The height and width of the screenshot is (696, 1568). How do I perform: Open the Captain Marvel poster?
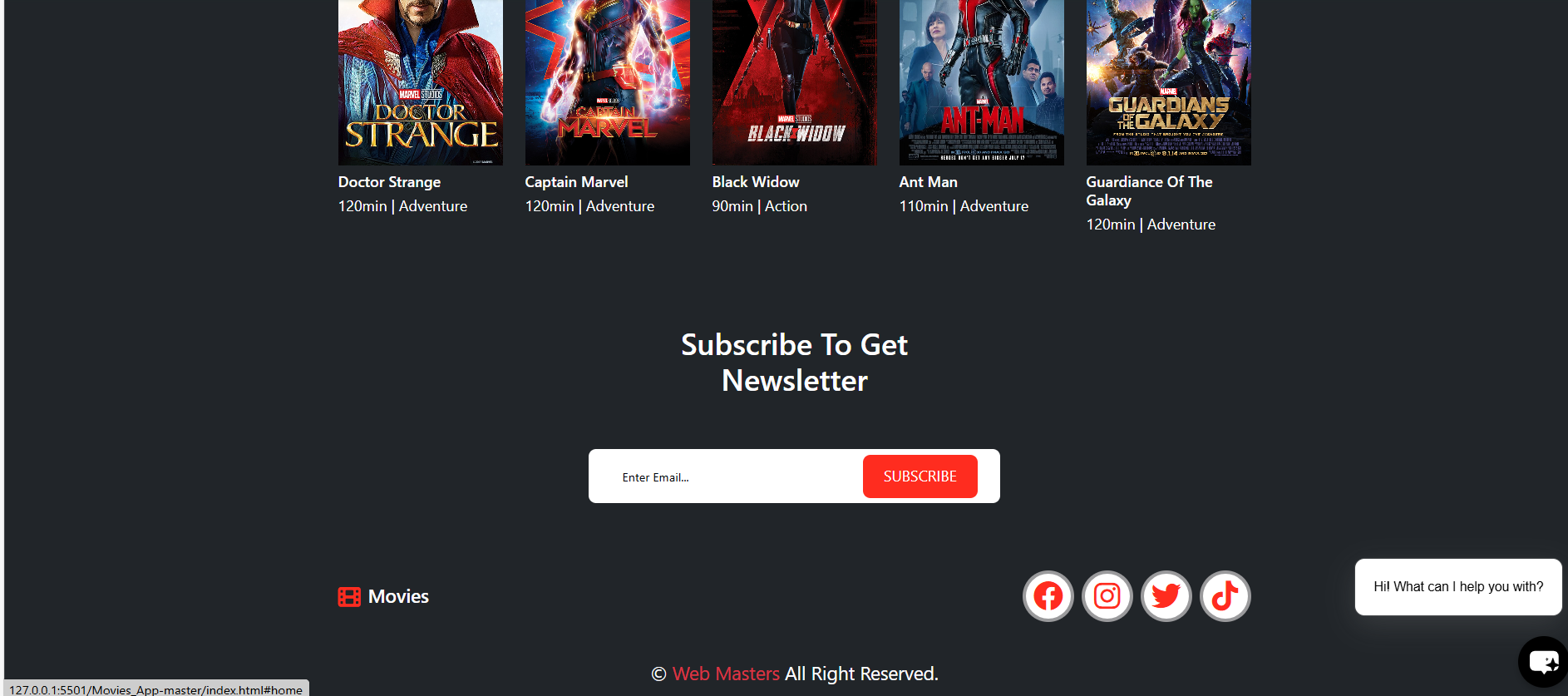(608, 82)
